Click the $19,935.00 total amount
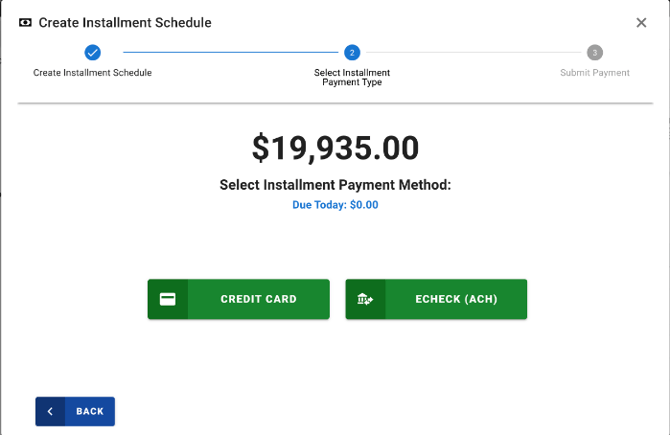 pyautogui.click(x=335, y=148)
